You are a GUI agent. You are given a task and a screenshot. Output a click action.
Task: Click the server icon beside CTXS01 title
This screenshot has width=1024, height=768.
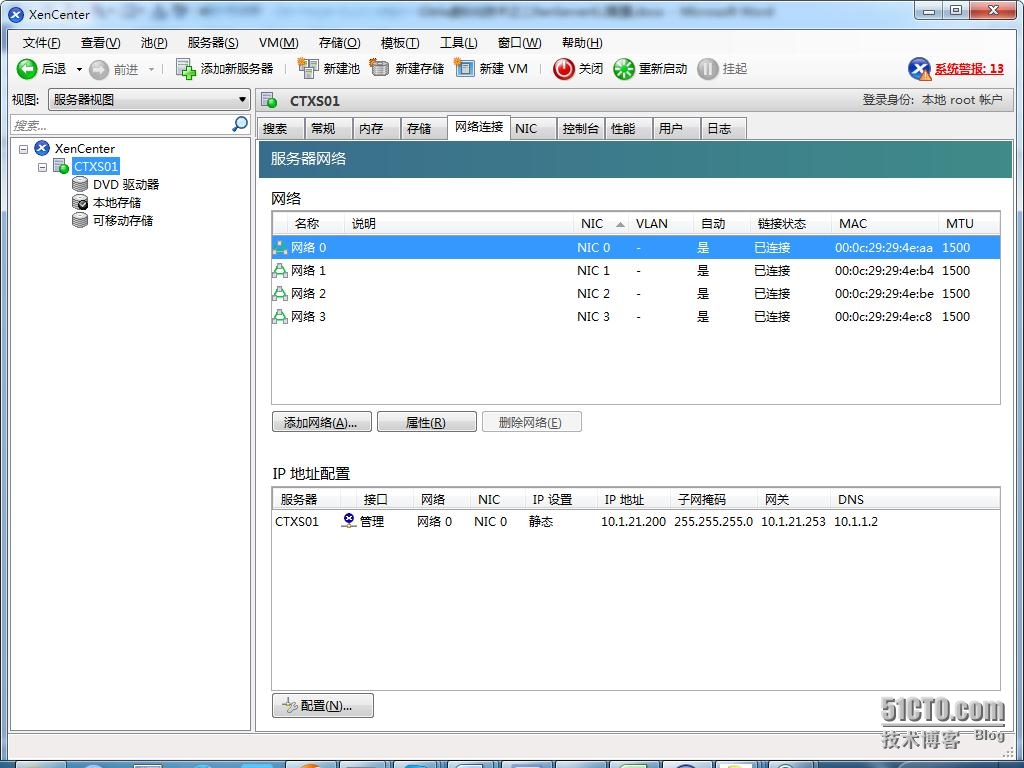point(269,101)
